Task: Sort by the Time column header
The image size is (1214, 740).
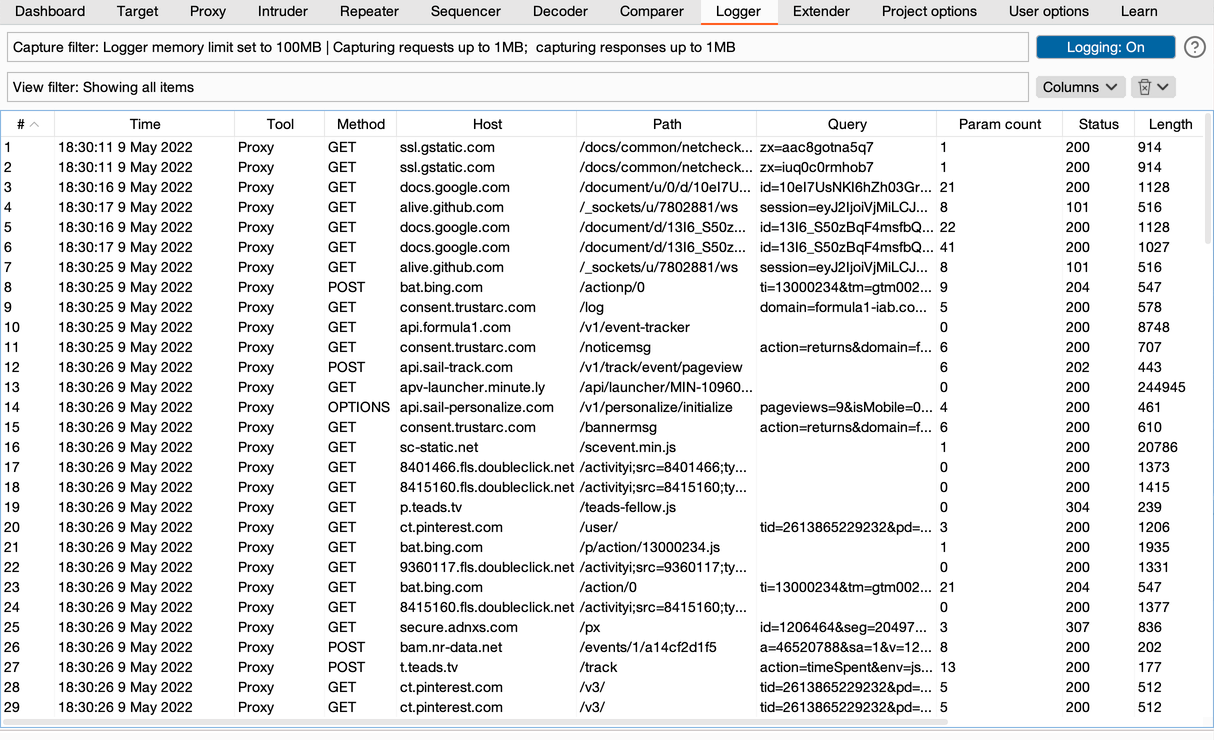Action: (145, 124)
